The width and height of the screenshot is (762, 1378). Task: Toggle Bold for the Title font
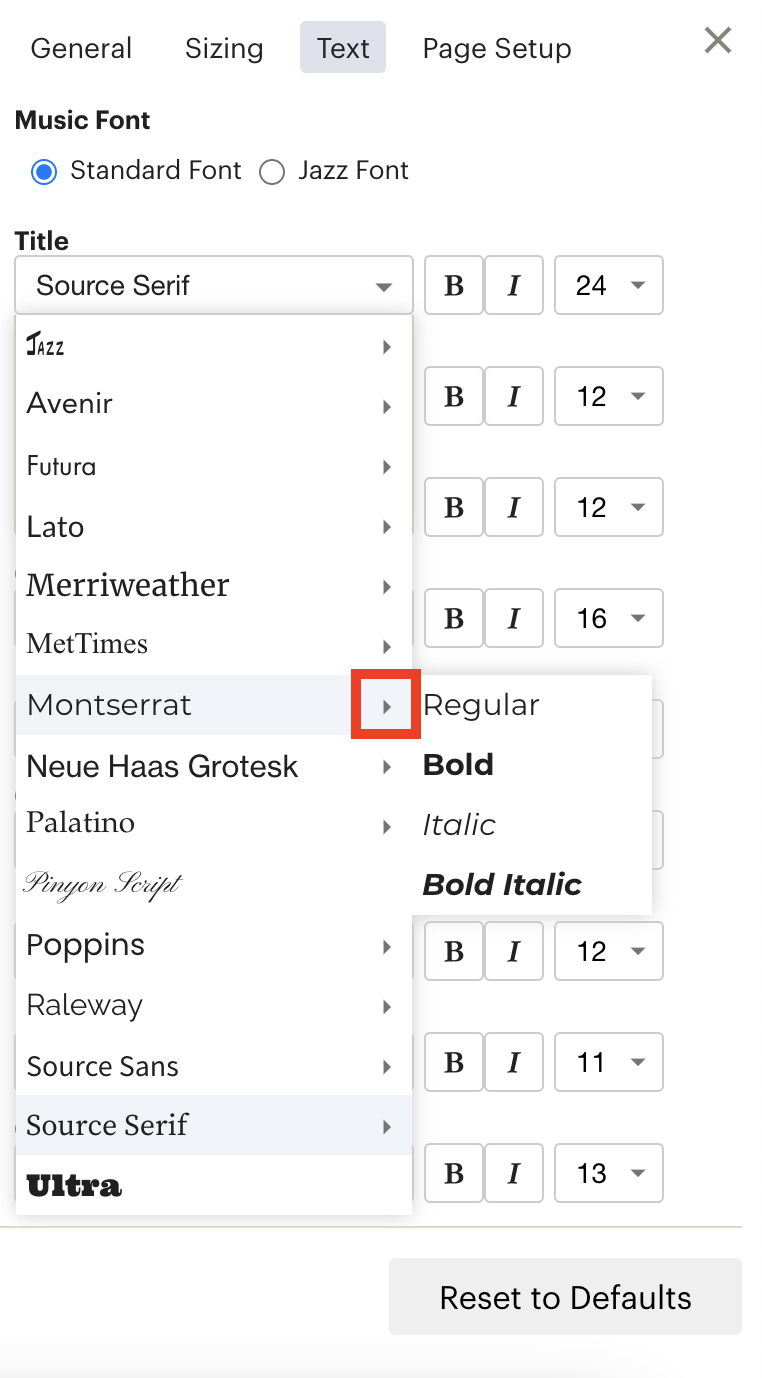point(454,285)
